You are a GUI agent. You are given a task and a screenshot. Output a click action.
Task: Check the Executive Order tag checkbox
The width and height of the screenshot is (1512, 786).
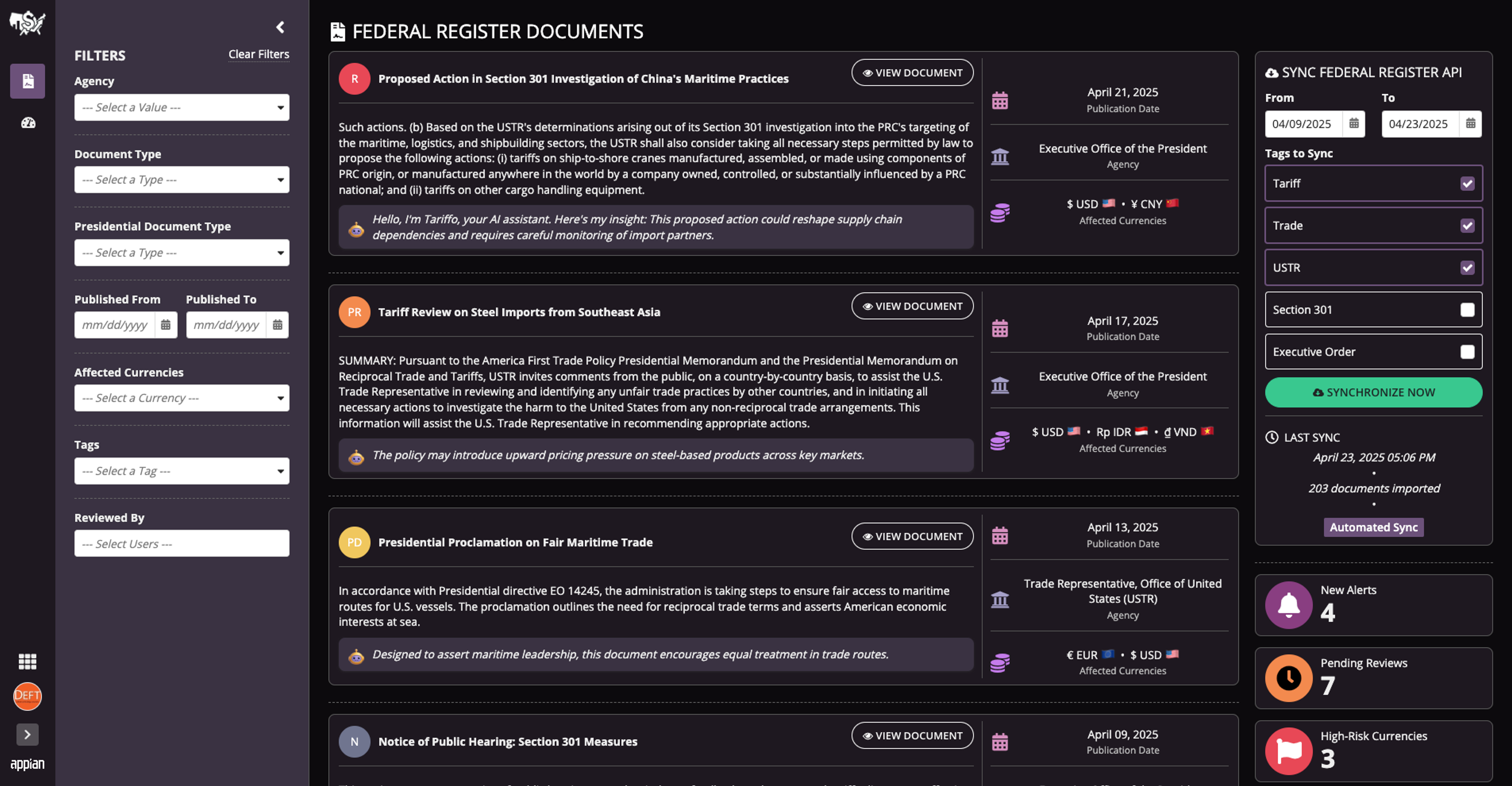point(1468,352)
